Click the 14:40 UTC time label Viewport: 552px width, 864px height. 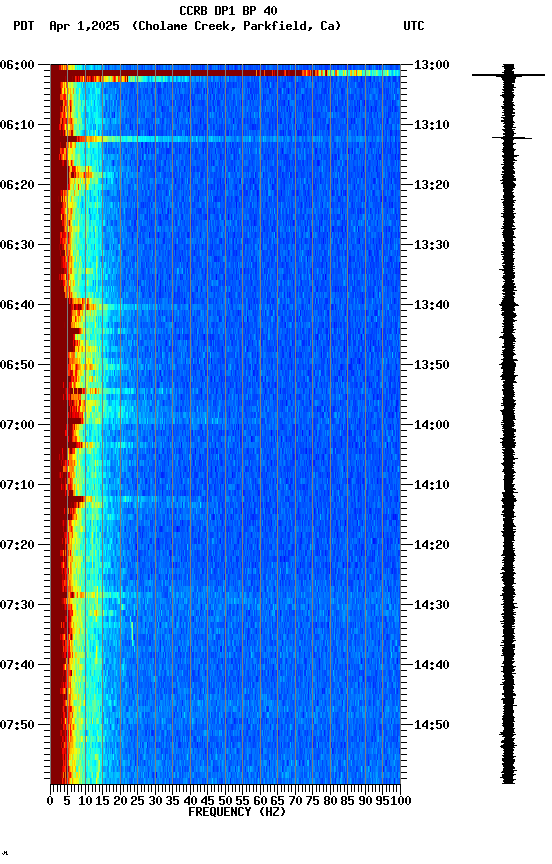tap(432, 665)
